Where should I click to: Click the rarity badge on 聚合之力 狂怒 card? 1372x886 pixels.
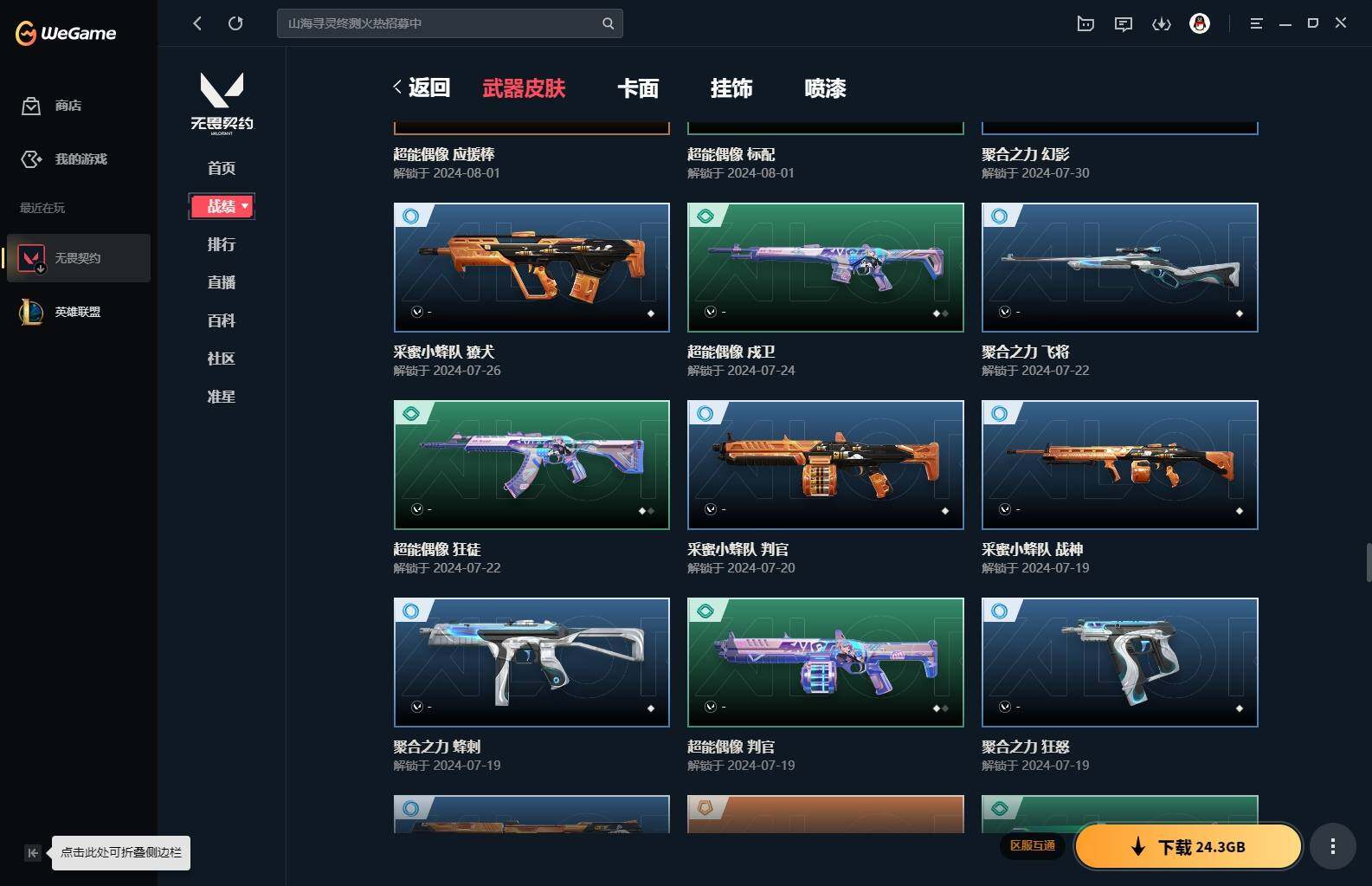pos(1000,611)
